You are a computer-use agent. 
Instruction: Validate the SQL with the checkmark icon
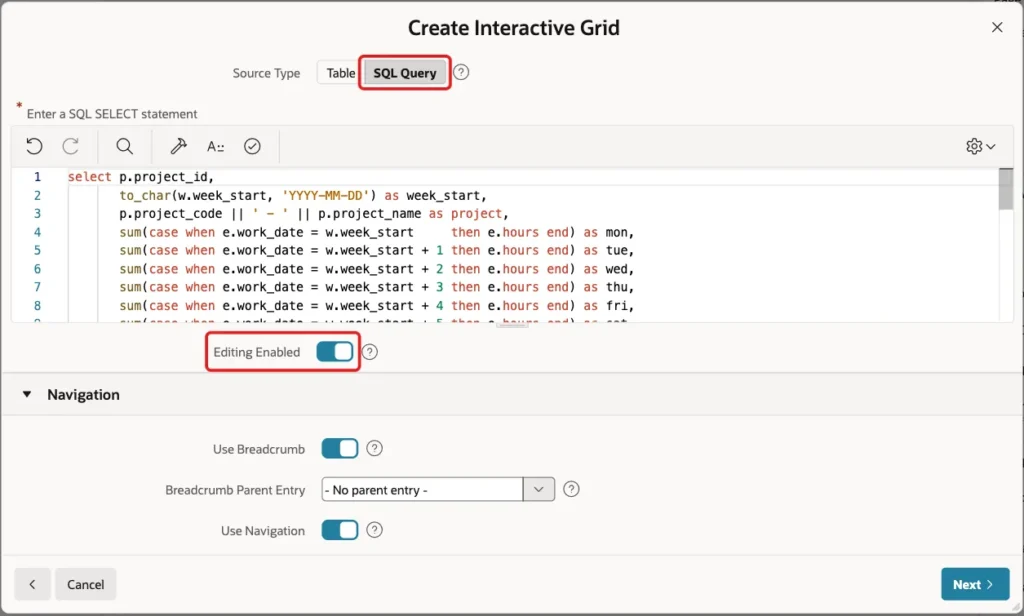(252, 146)
